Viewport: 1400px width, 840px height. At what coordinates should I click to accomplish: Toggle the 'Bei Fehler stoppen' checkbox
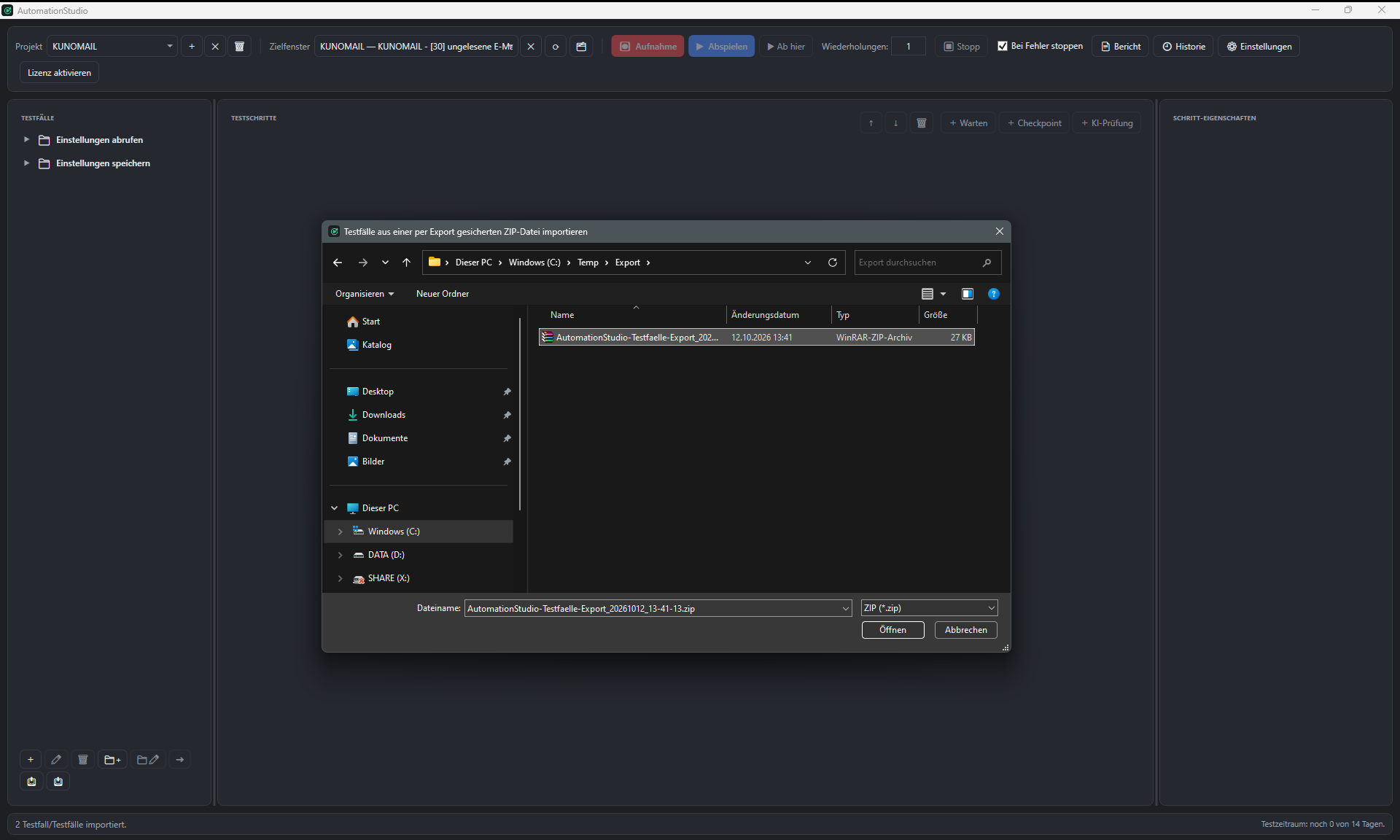tap(1003, 46)
